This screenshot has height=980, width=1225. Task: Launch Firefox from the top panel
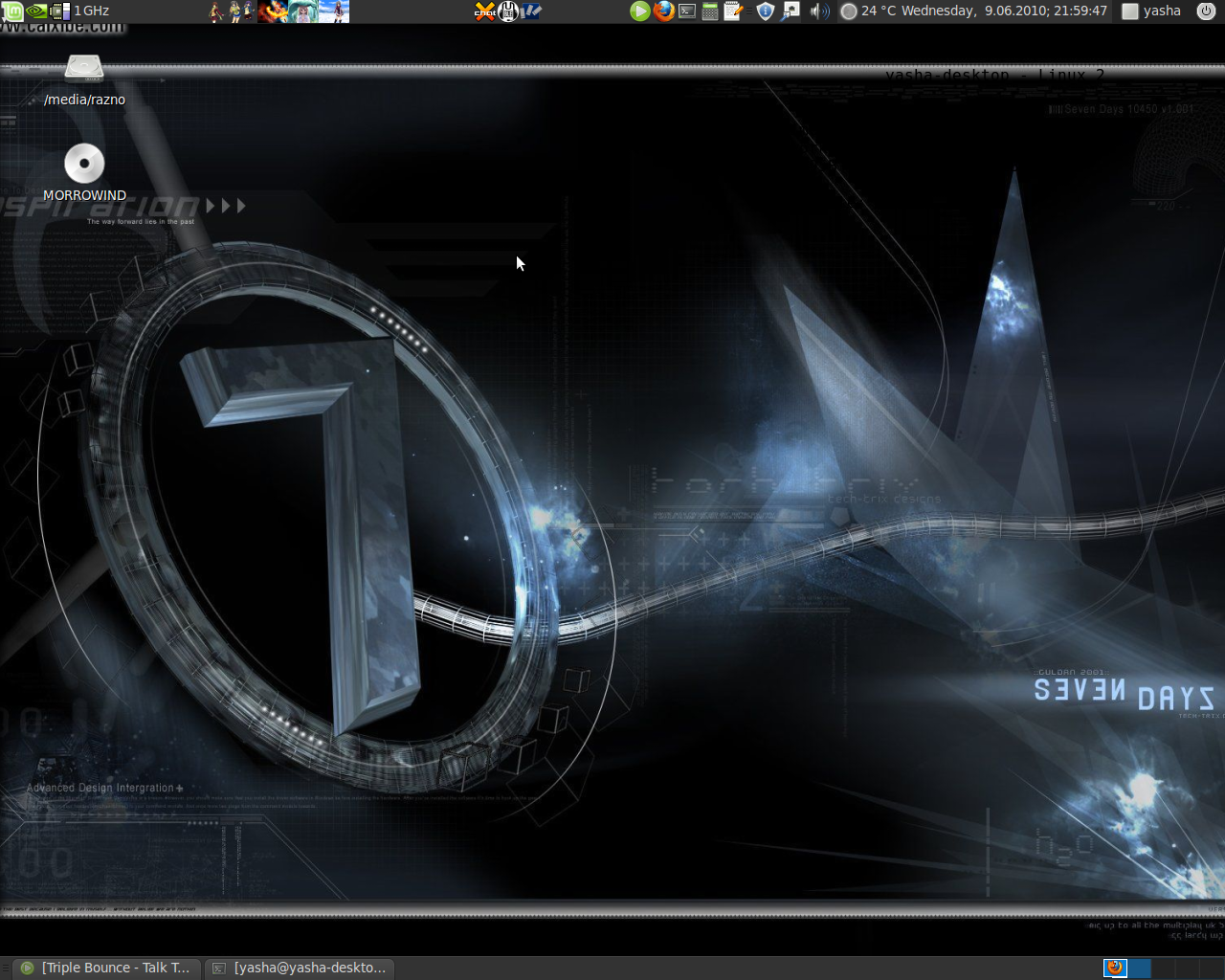(x=663, y=11)
